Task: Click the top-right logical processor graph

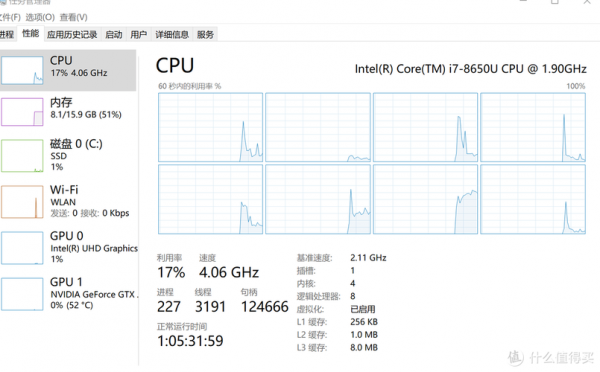Action: click(533, 127)
